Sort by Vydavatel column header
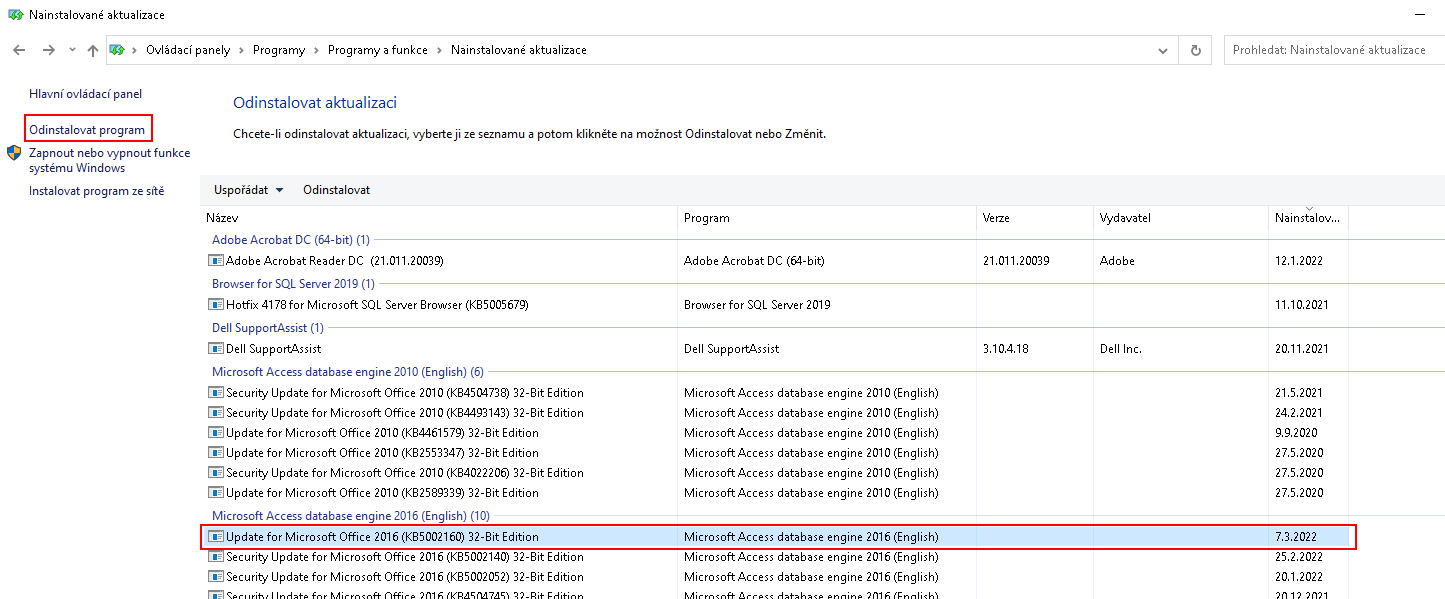This screenshot has height=599, width=1445. (1180, 218)
